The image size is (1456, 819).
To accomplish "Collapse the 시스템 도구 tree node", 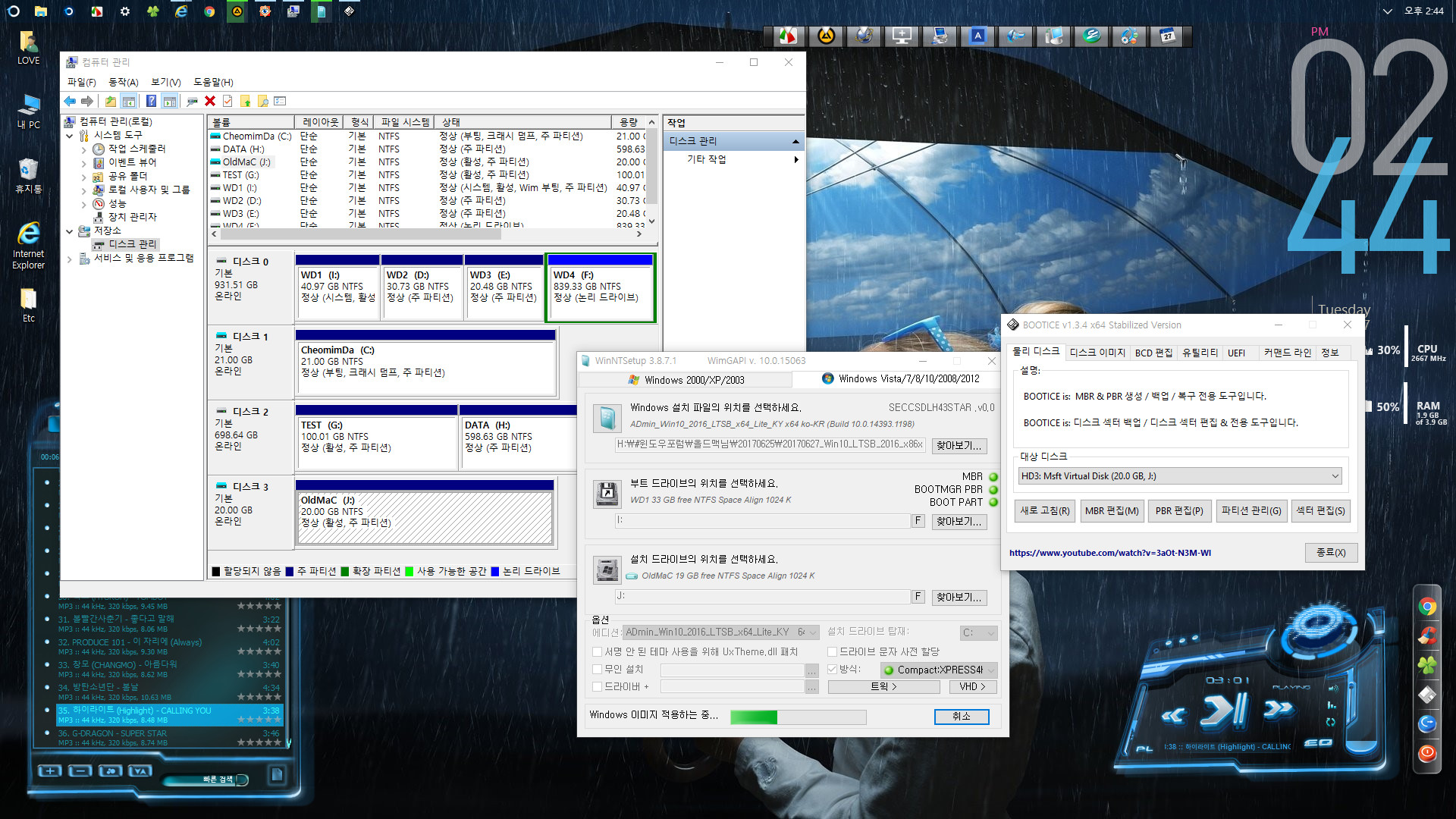I will [70, 136].
